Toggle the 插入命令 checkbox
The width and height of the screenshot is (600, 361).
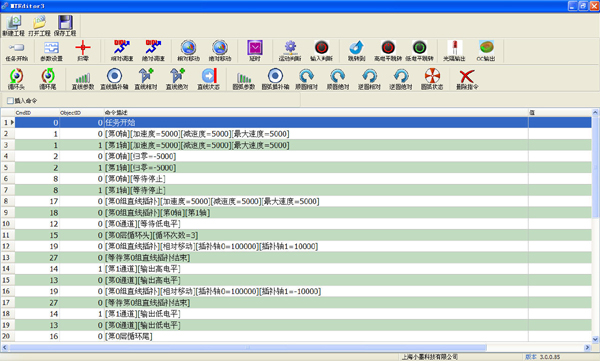pyautogui.click(x=10, y=101)
